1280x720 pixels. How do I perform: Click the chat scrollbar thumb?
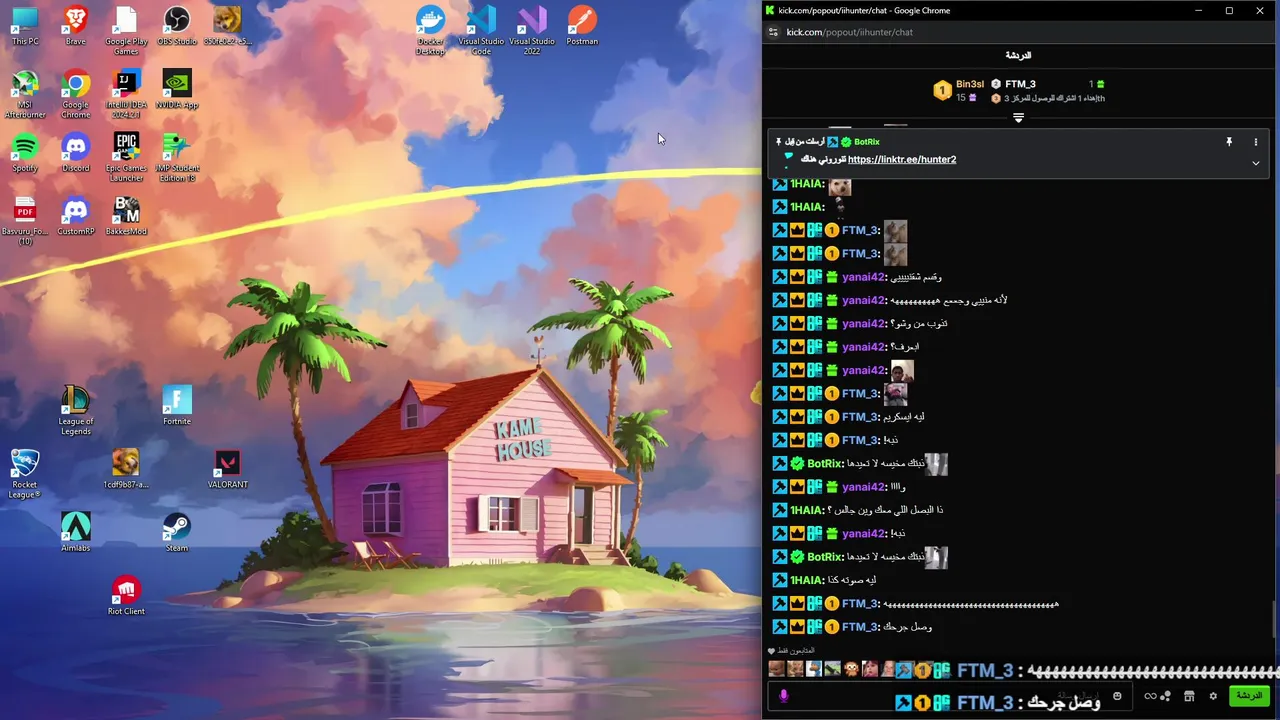1274,619
